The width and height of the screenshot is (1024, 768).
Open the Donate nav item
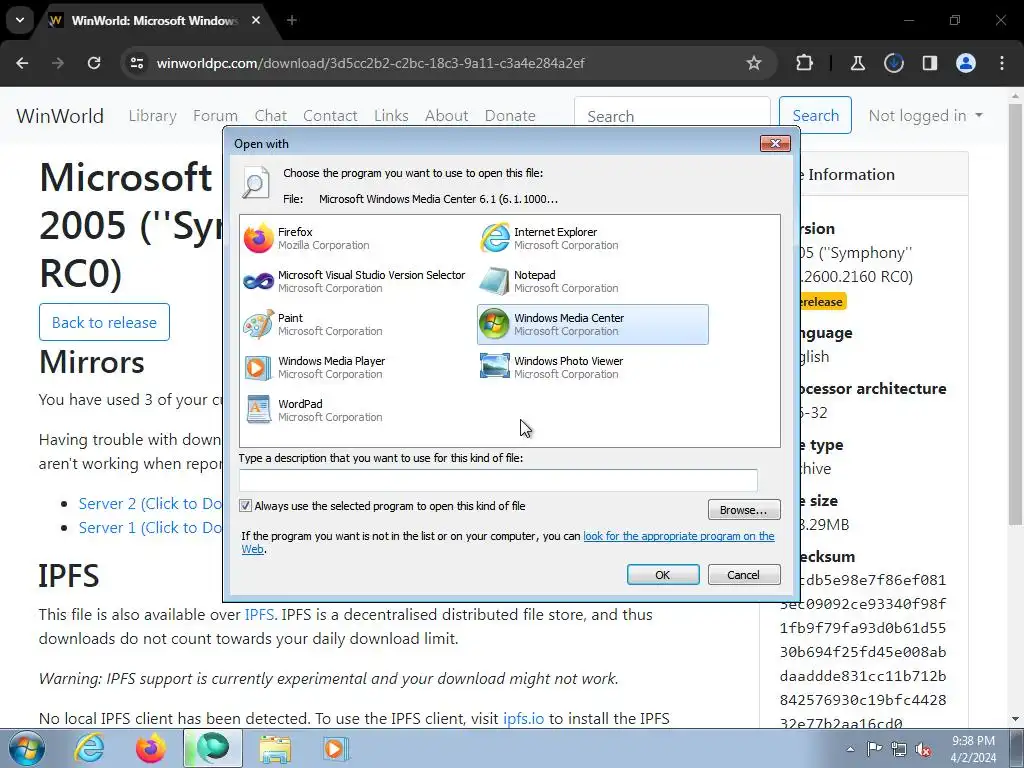(x=510, y=116)
